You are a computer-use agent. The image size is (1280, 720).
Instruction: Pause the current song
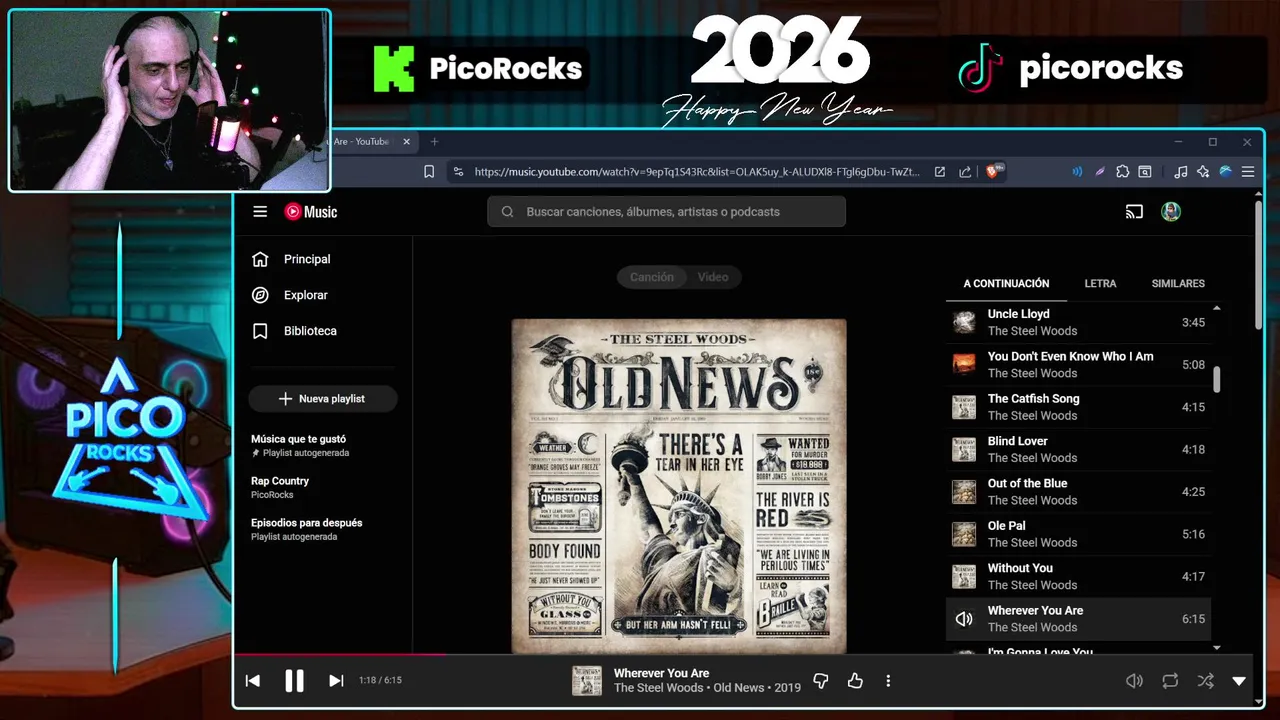(294, 681)
